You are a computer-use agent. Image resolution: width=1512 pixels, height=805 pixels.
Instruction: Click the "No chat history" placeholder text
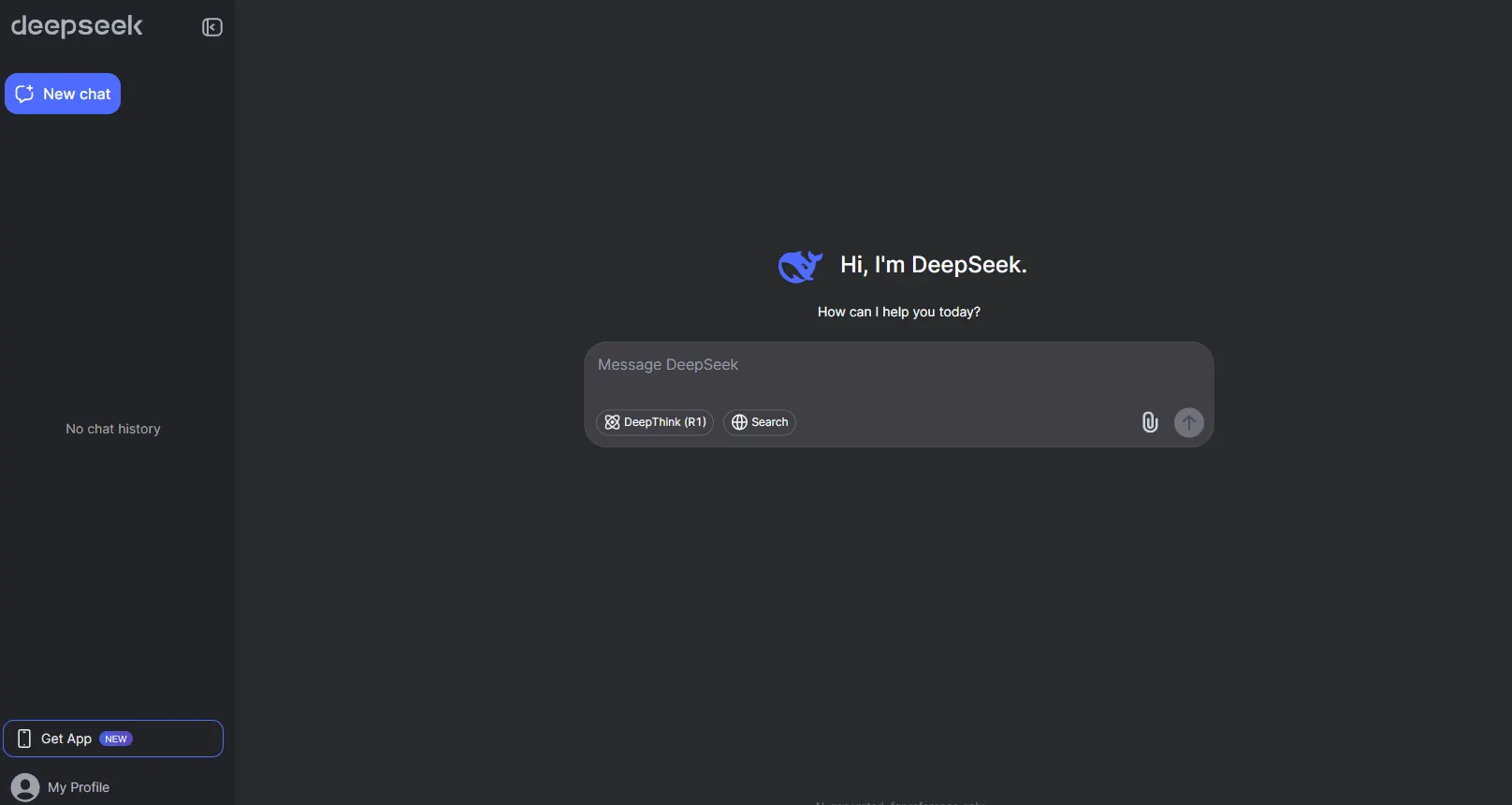pyautogui.click(x=113, y=429)
